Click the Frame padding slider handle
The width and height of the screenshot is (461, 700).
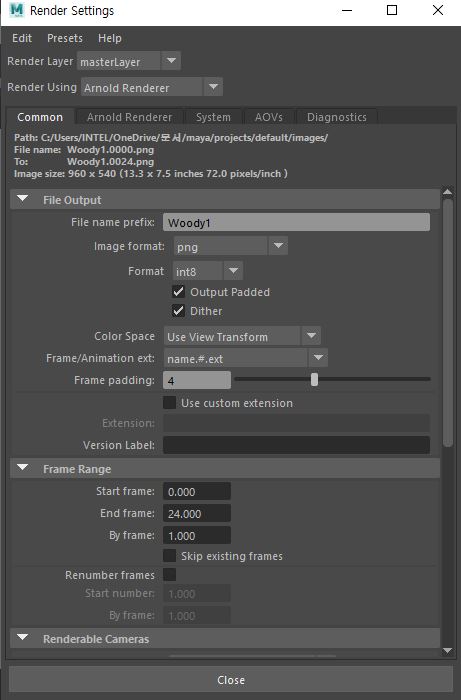pos(315,379)
